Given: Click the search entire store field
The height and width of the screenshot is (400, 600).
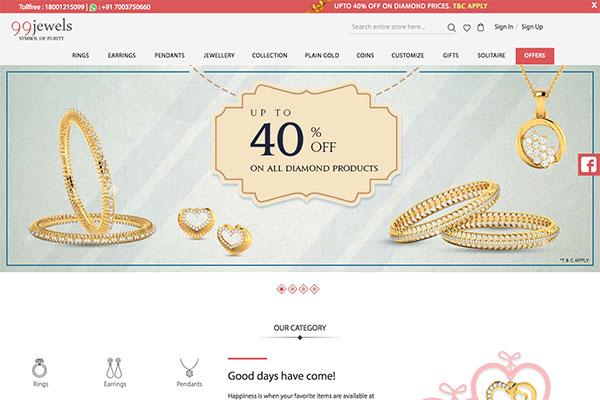Looking at the screenshot, I should point(397,27).
